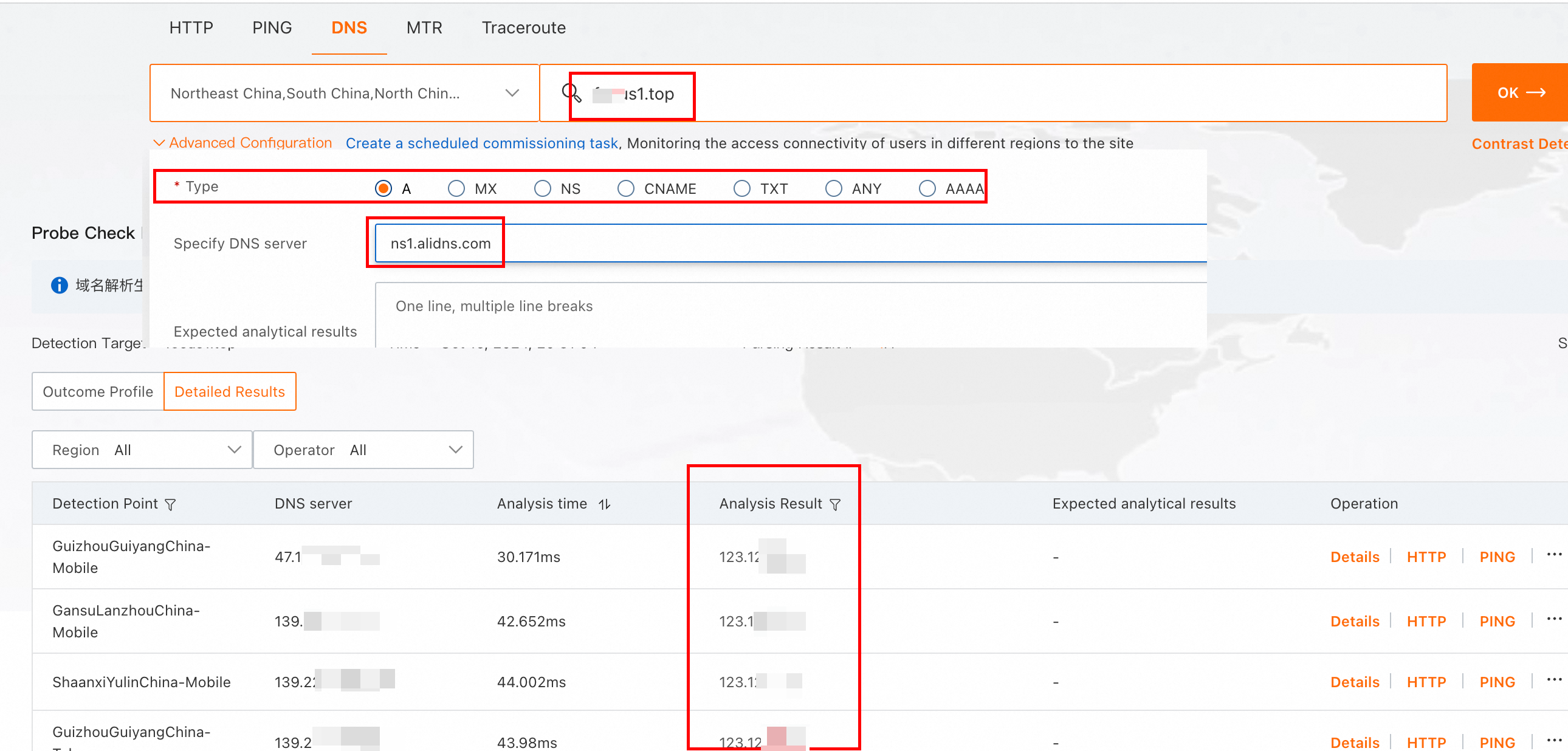The image size is (1568, 751).
Task: Click the blue info icon in notice bar
Action: [59, 285]
